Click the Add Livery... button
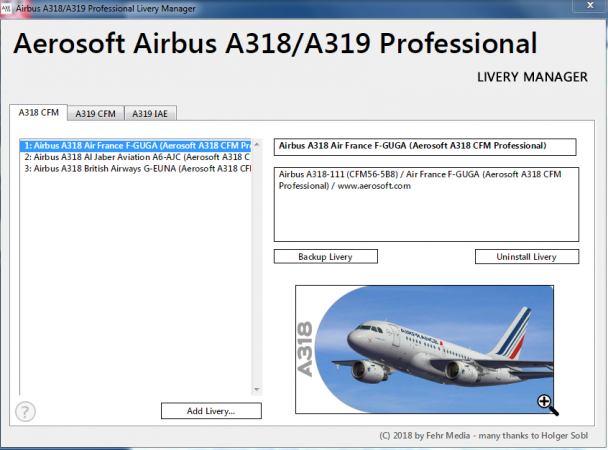The image size is (608, 450). pos(211,411)
